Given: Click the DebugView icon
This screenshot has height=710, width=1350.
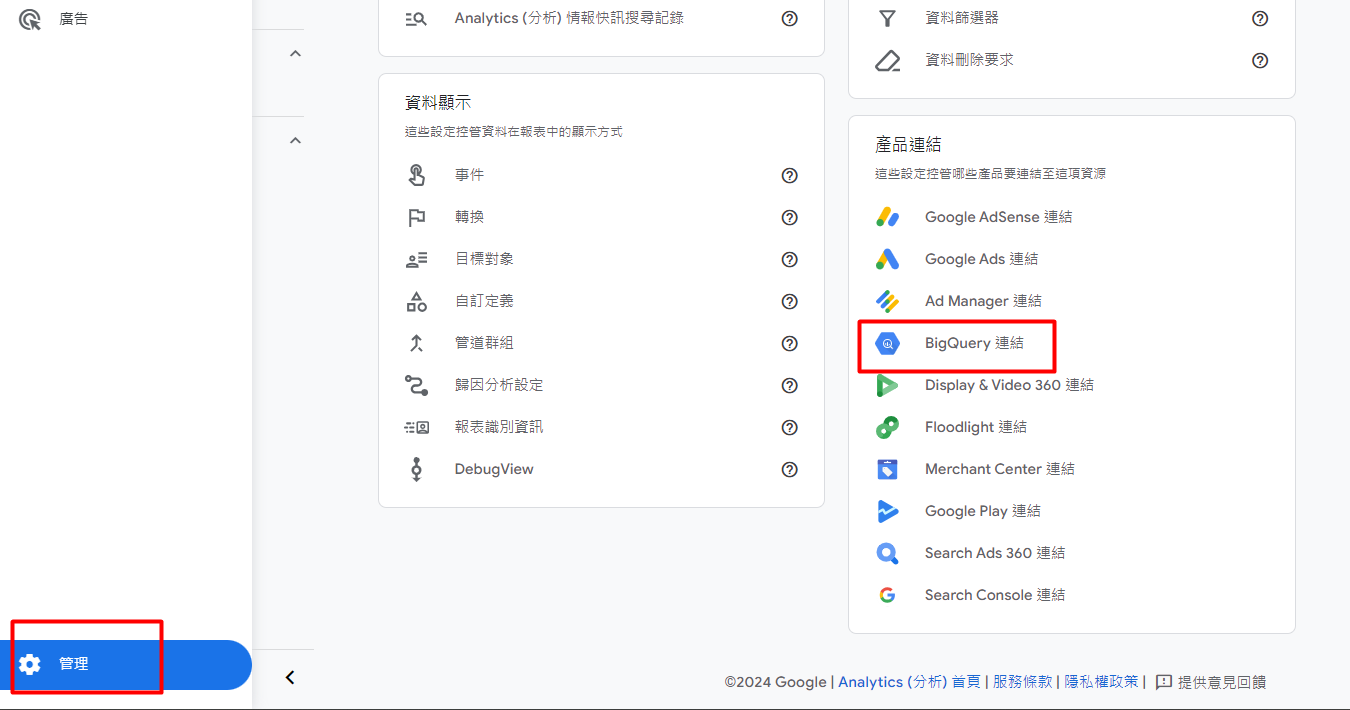Looking at the screenshot, I should pyautogui.click(x=417, y=469).
